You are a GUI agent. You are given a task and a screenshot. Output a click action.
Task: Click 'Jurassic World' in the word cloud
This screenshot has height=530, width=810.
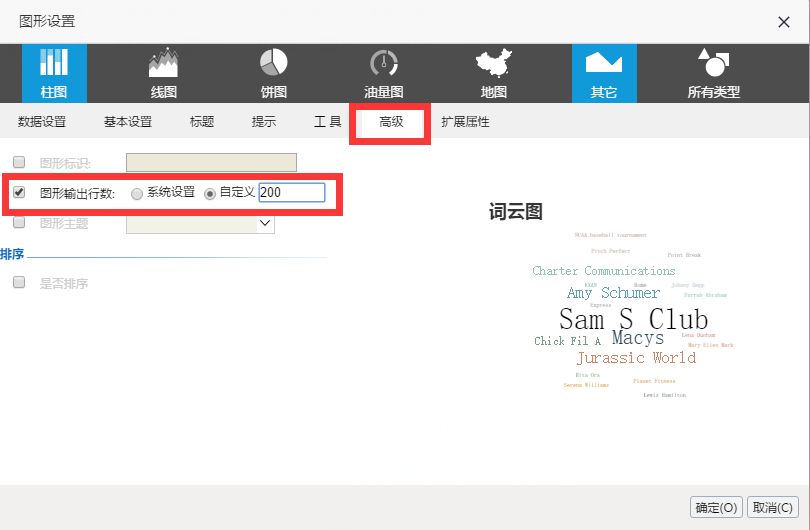pyautogui.click(x=636, y=357)
